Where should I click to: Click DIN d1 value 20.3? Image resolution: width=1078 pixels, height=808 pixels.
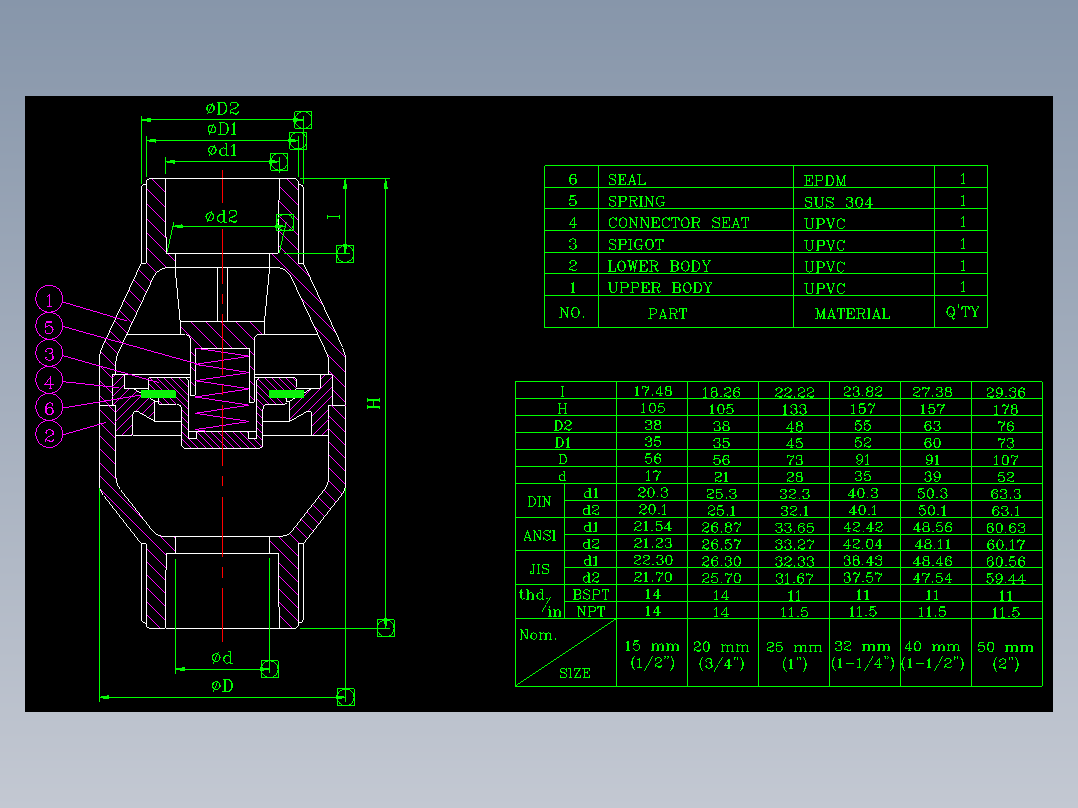pos(652,493)
